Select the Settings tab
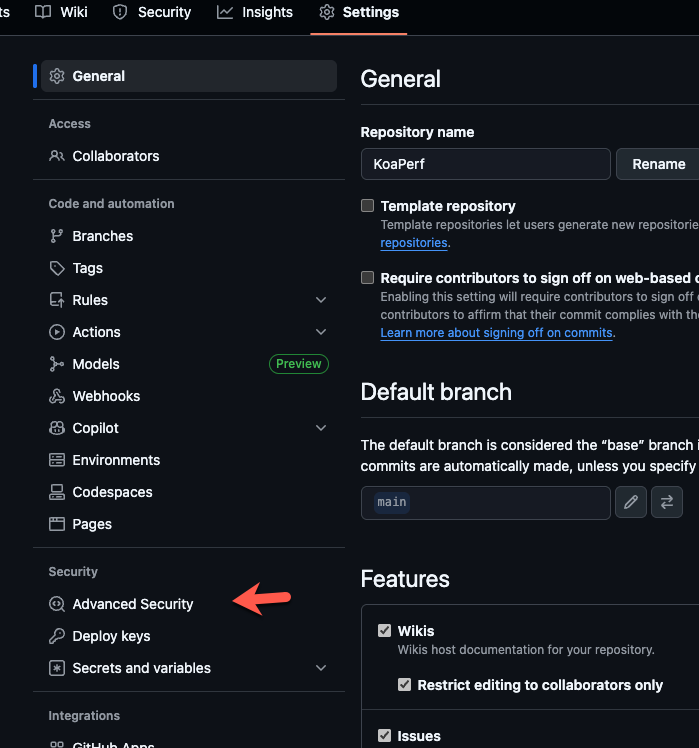 point(359,12)
